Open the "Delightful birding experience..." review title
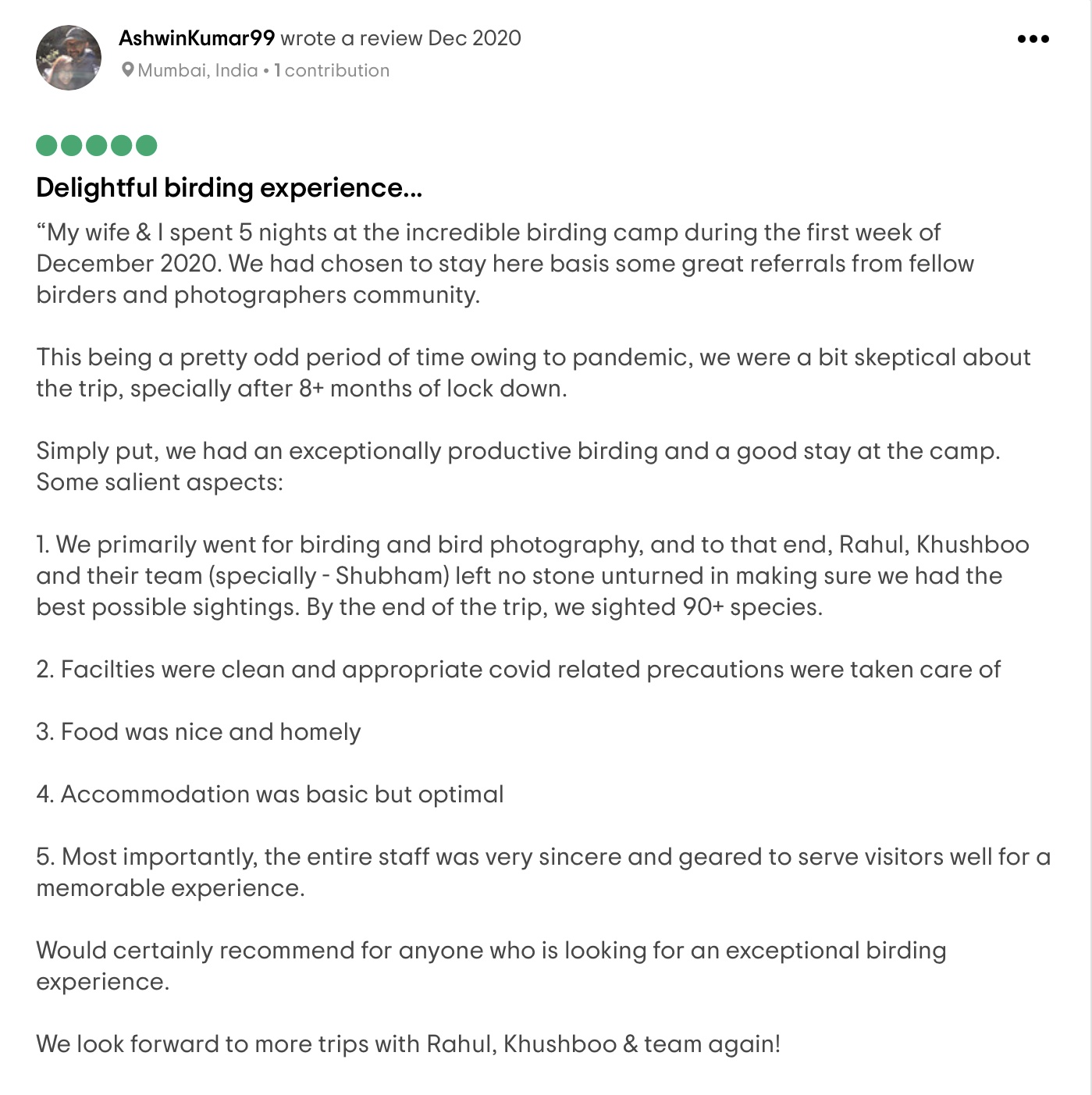1092x1095 pixels. (229, 188)
